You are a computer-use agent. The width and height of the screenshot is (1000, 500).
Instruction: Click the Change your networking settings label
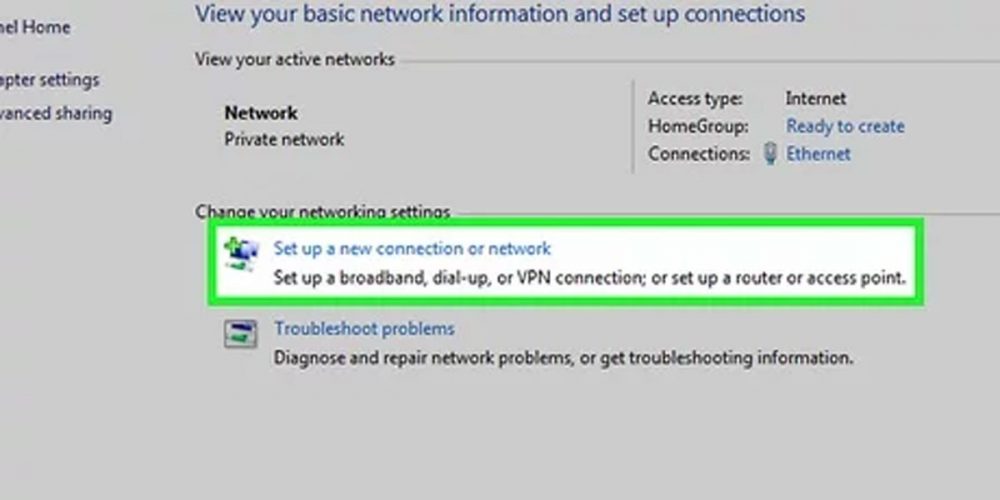tap(322, 212)
